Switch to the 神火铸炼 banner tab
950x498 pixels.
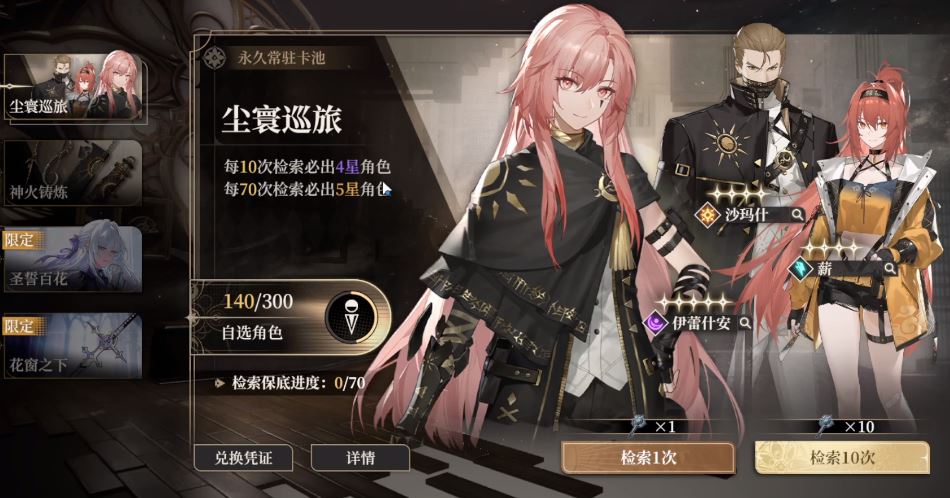click(73, 174)
